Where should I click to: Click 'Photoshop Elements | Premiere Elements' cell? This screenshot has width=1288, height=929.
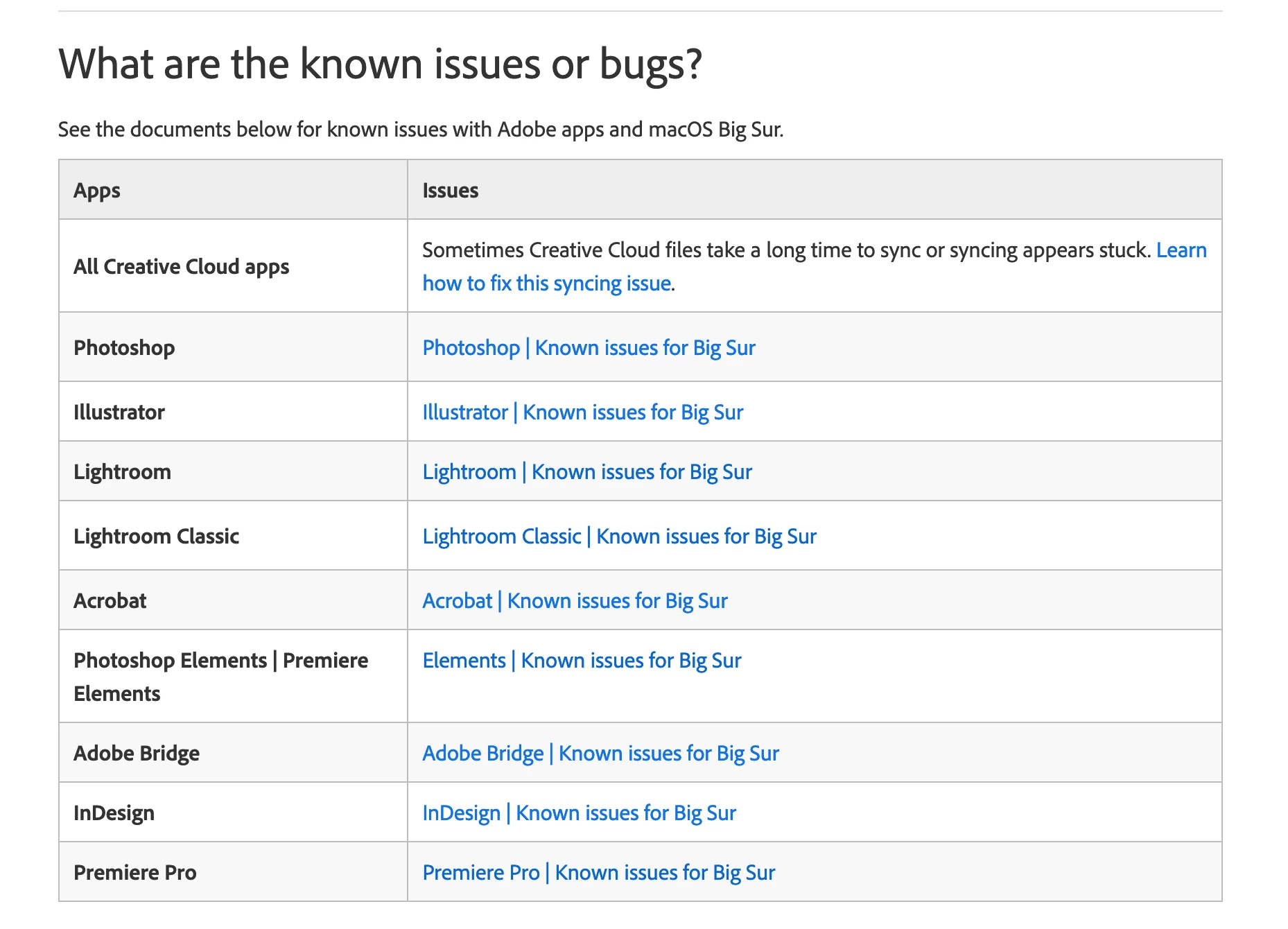tap(233, 677)
